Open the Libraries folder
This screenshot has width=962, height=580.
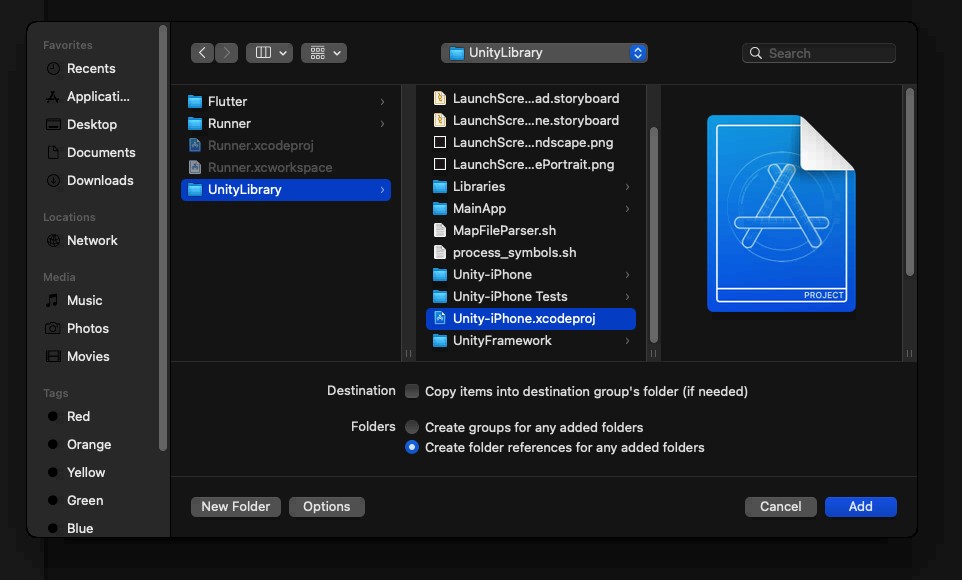click(x=477, y=186)
